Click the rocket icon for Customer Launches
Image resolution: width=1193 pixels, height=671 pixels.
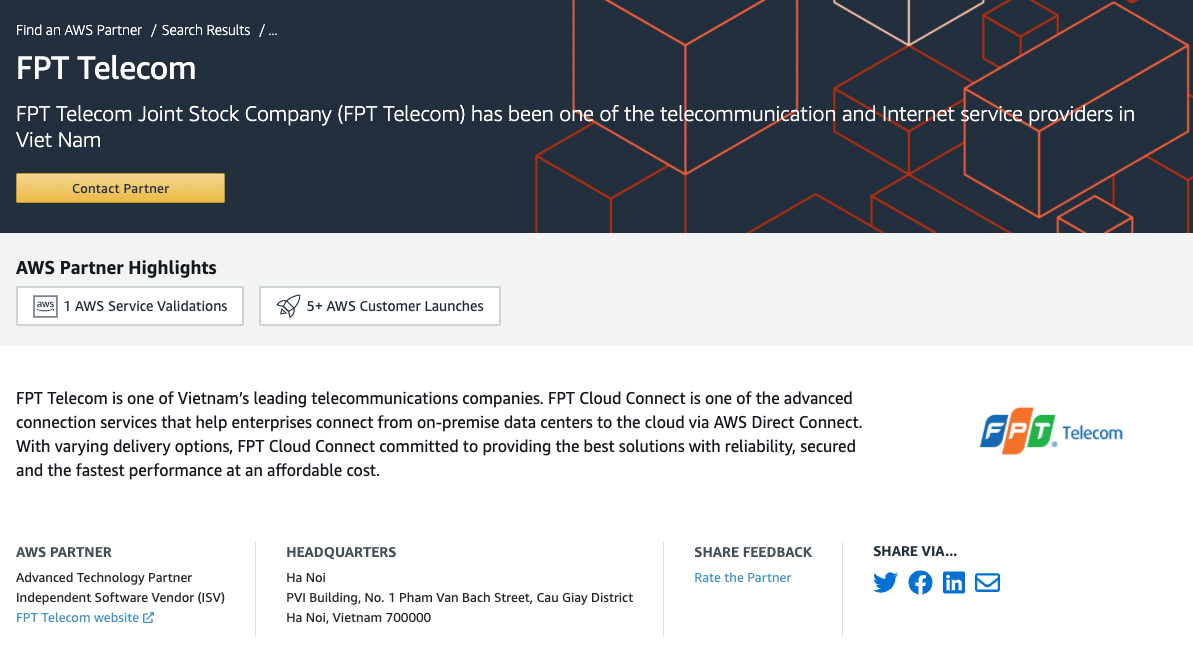pos(288,306)
